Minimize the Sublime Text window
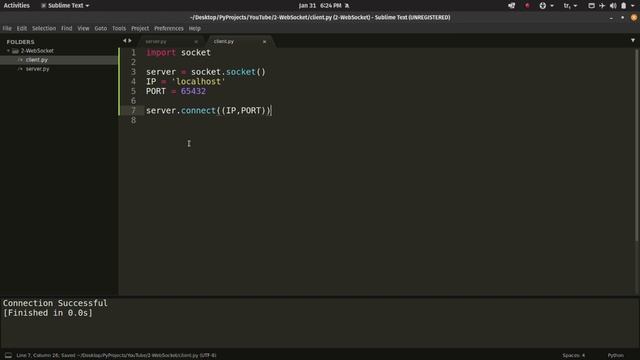The width and height of the screenshot is (640, 360). point(611,18)
